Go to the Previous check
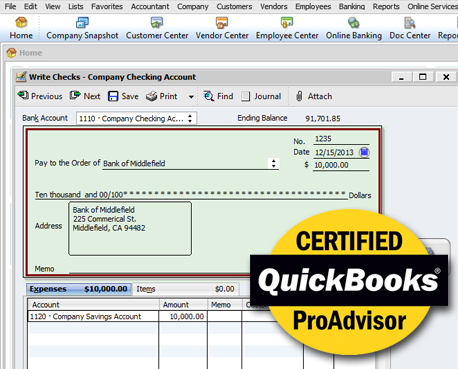 (40, 96)
